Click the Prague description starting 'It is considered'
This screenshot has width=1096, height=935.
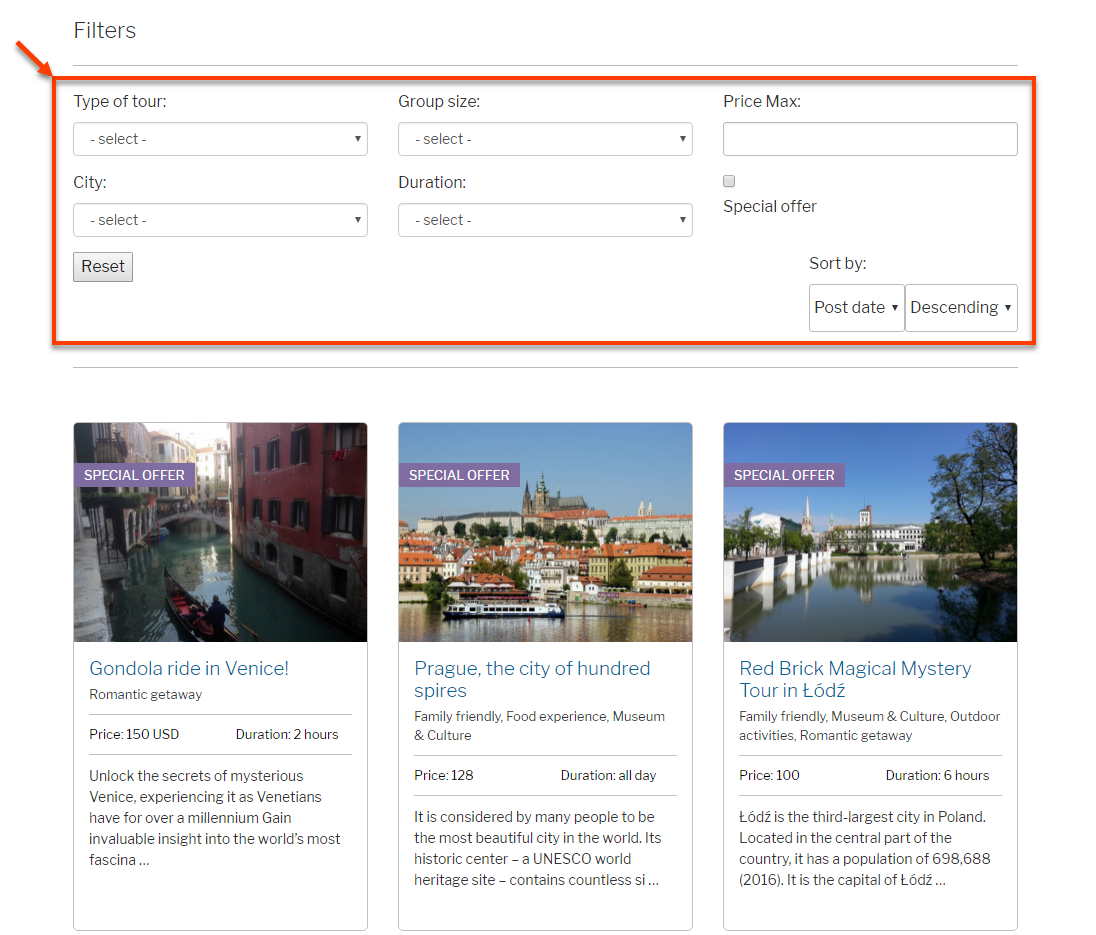point(538,848)
